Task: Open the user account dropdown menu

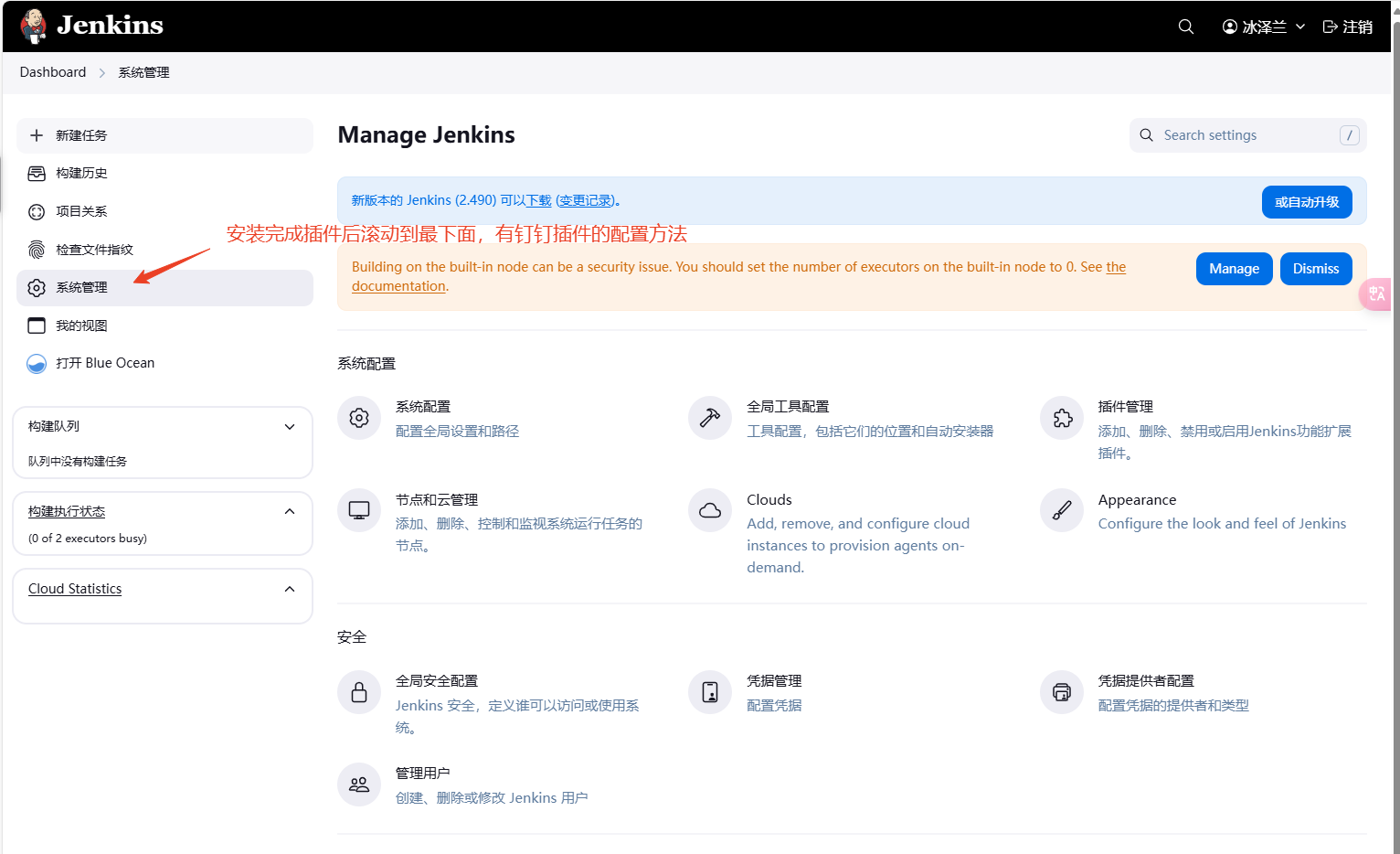Action: [x=1264, y=27]
